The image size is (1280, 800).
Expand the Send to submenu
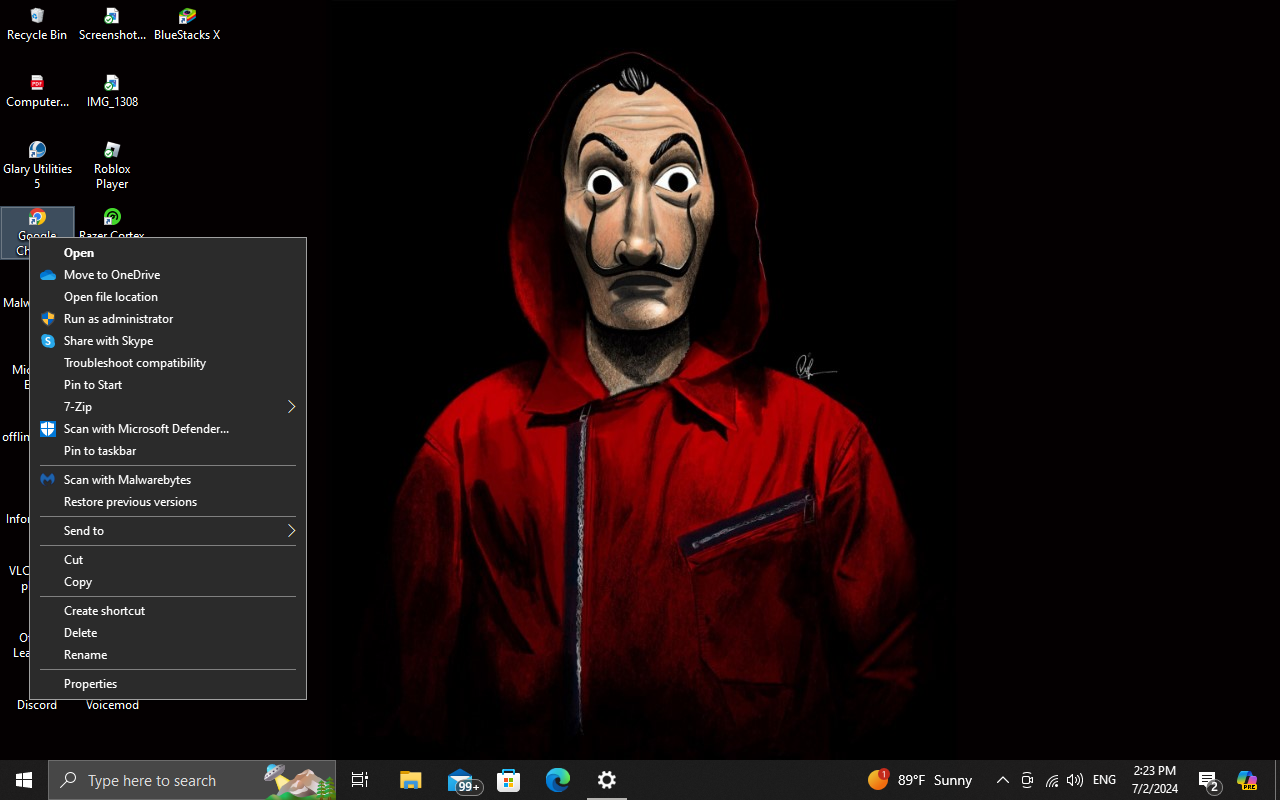pos(168,531)
